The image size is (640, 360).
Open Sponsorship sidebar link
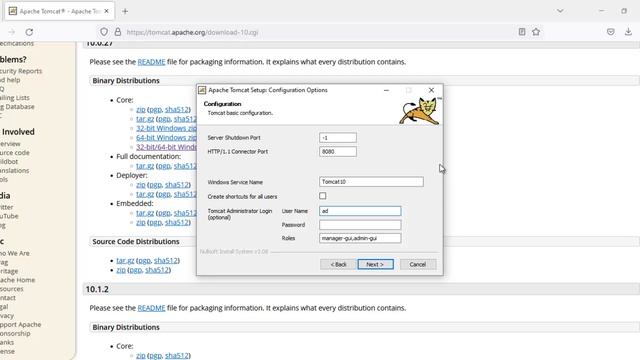[15, 333]
